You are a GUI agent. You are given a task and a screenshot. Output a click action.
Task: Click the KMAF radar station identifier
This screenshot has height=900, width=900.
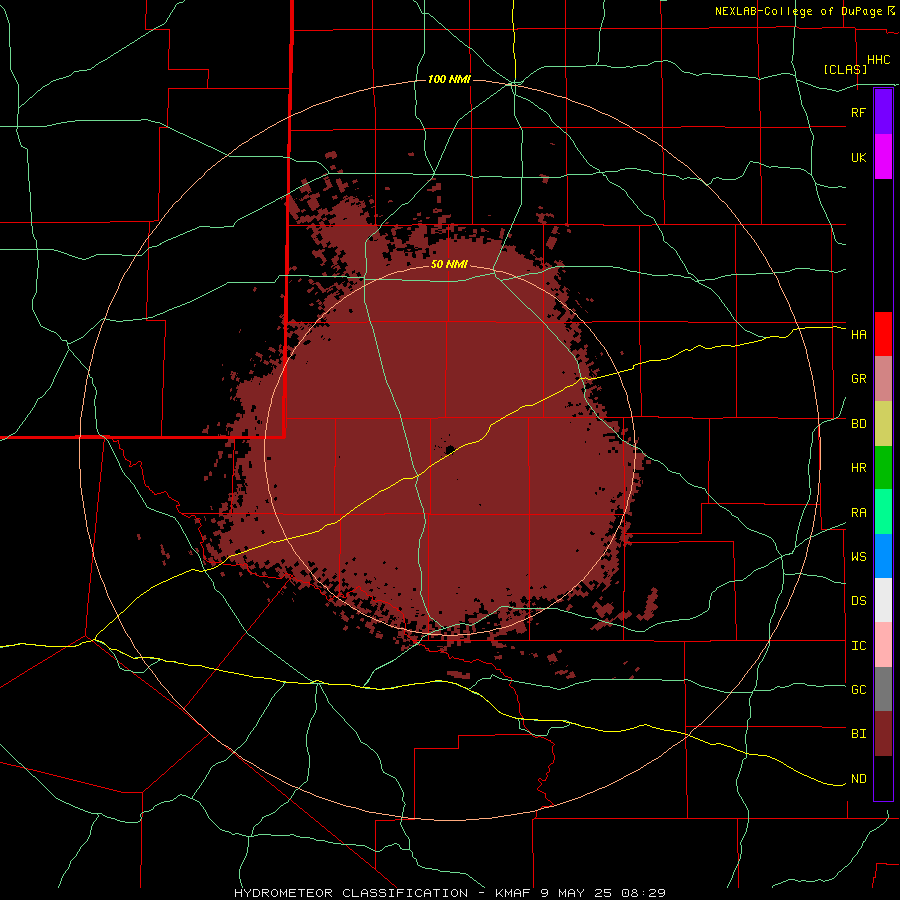click(x=514, y=893)
